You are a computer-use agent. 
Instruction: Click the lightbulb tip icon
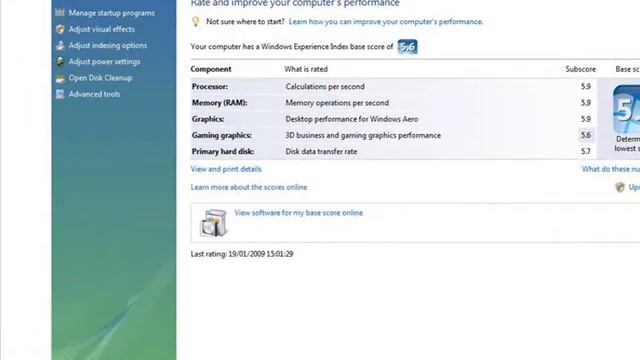(x=196, y=22)
